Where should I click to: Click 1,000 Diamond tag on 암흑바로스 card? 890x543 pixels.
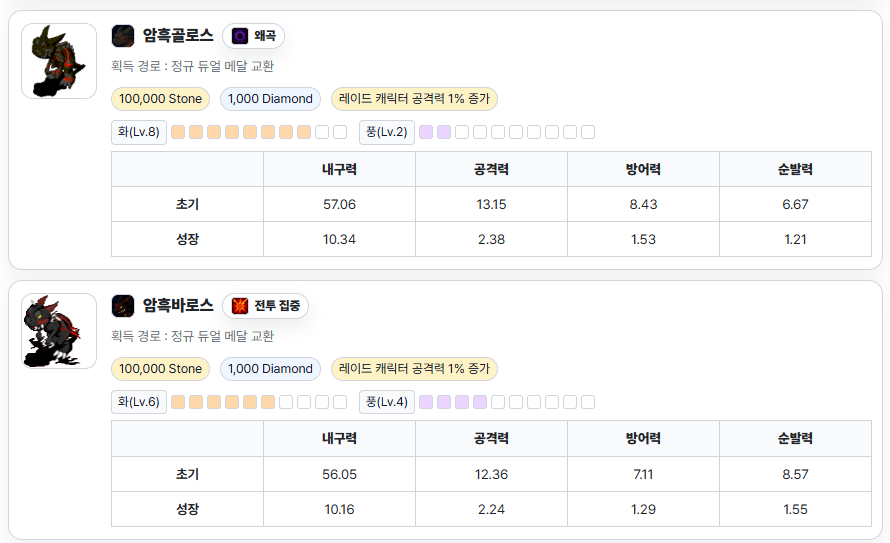coord(270,369)
